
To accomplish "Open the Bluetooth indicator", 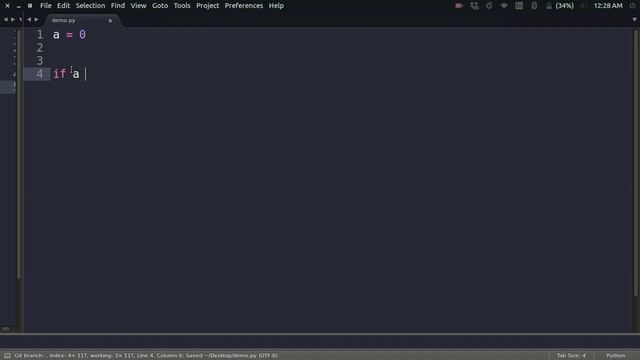I will click(534, 6).
